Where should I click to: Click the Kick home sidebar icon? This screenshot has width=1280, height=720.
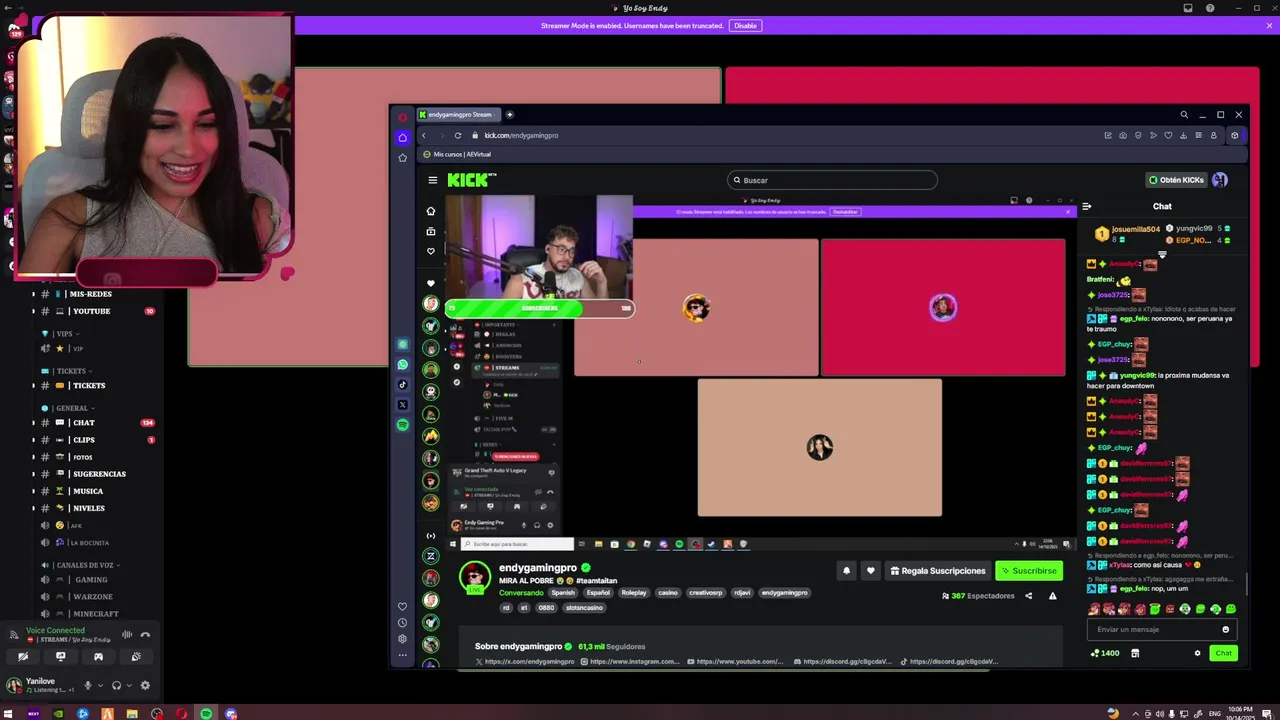(431, 211)
